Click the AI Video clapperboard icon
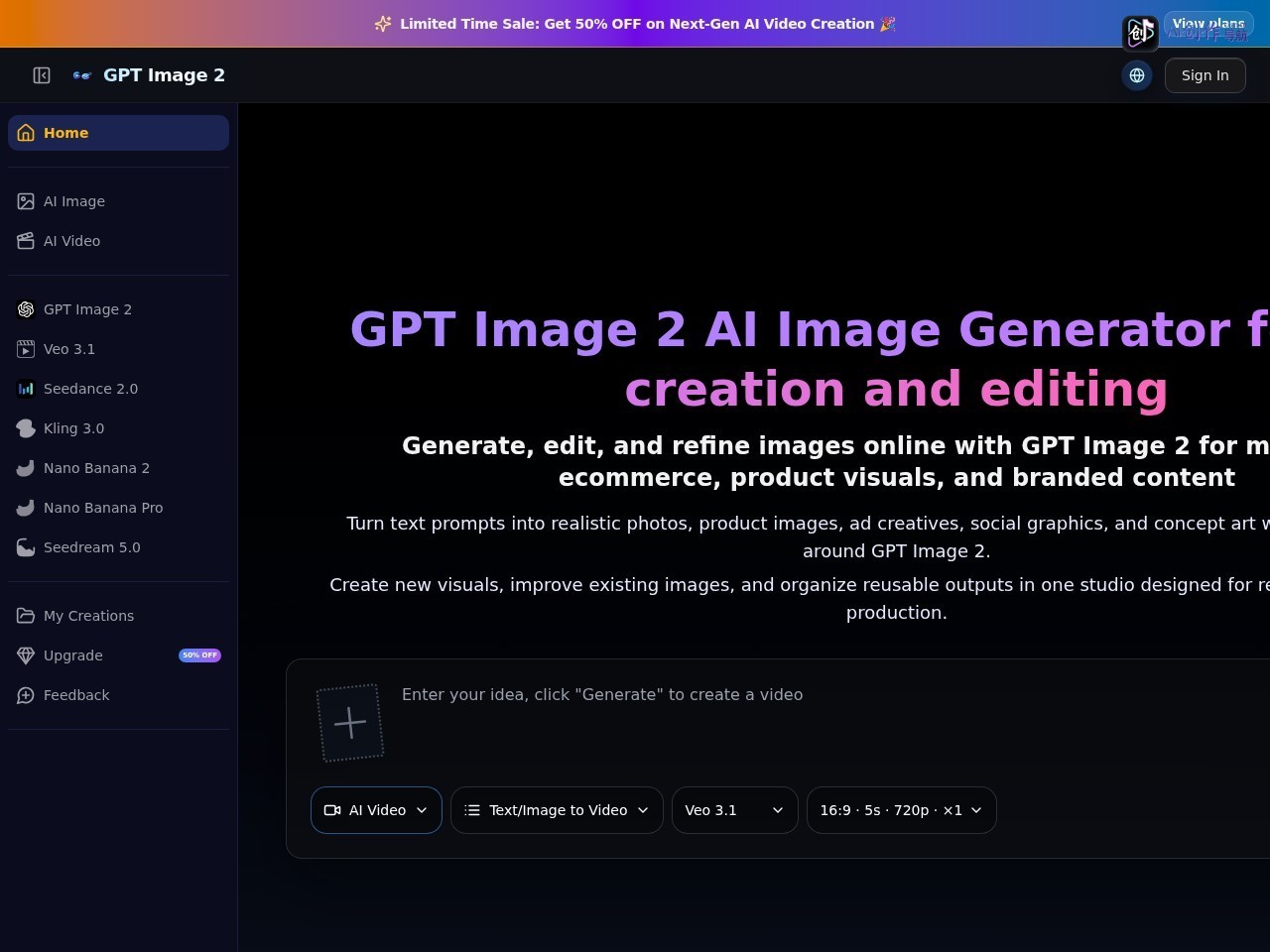Screen dimensions: 1270x952 [x=26, y=241]
